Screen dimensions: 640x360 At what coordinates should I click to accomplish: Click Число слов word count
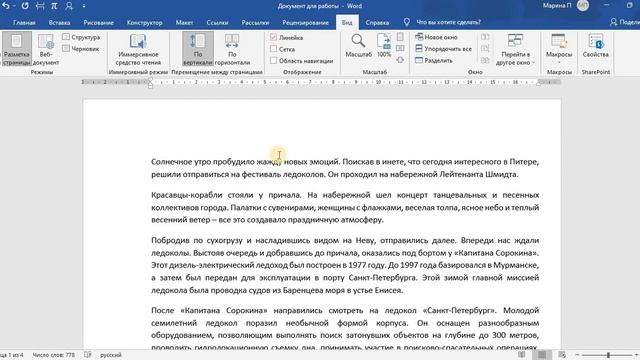tap(53, 355)
